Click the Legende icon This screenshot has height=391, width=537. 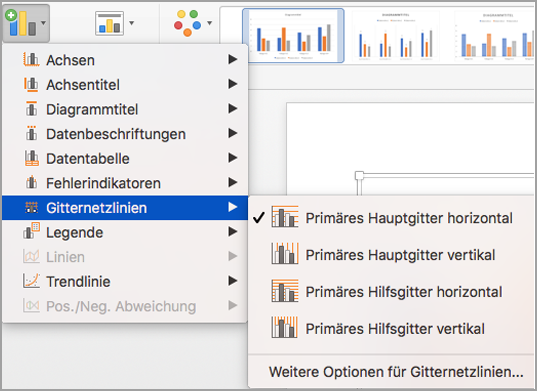(x=31, y=231)
